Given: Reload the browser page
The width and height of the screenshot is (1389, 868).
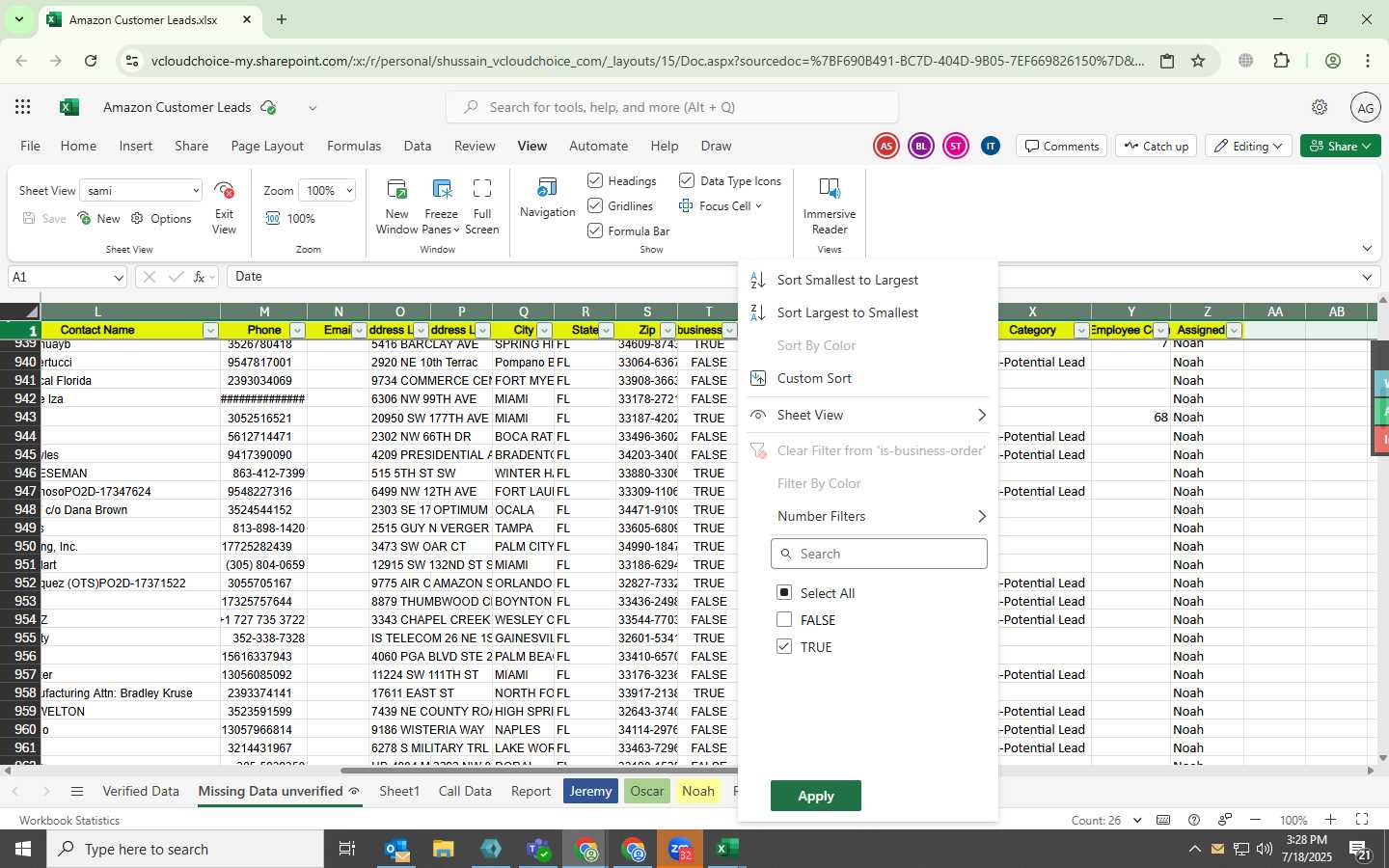Looking at the screenshot, I should pos(91,61).
